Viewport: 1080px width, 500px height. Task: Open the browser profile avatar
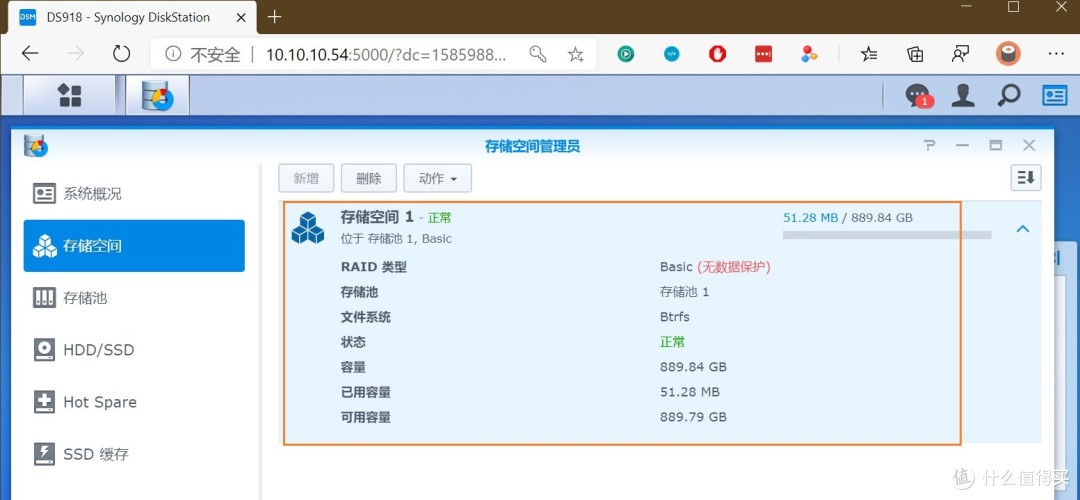click(1008, 54)
